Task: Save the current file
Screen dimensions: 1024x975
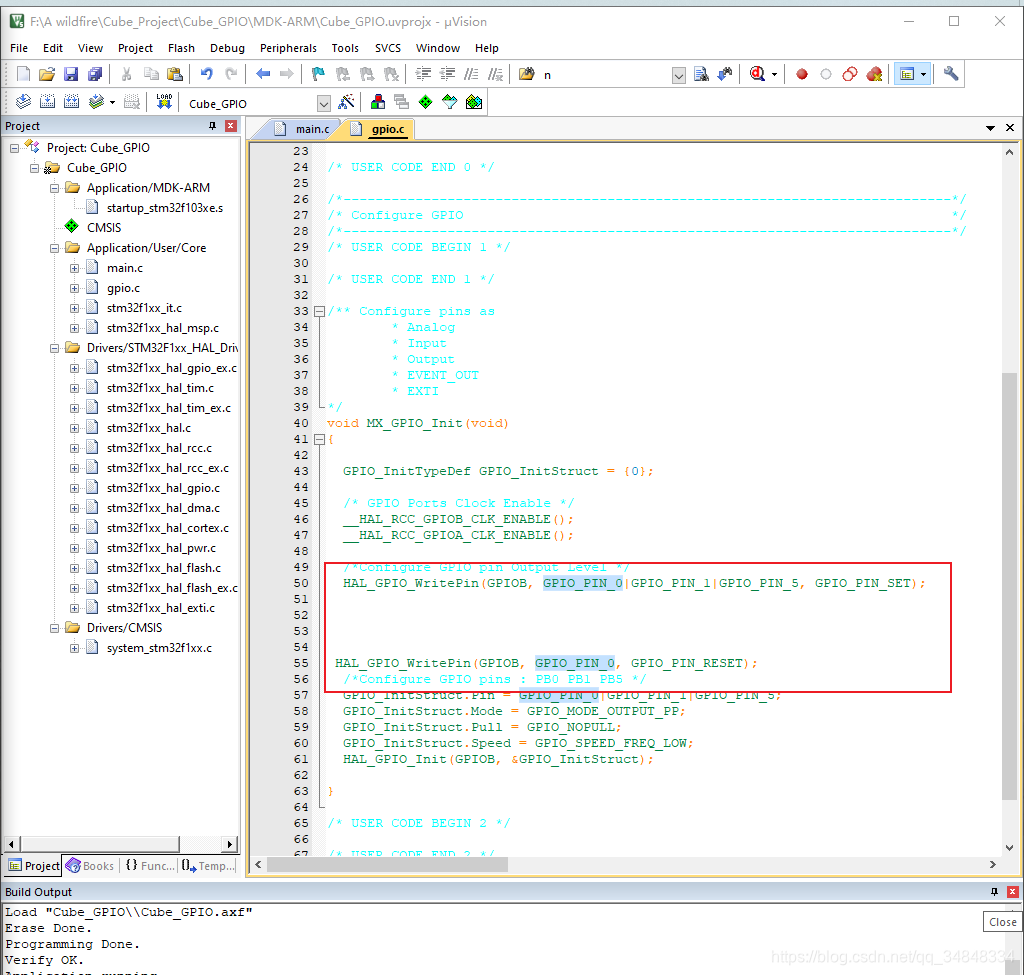Action: coord(71,74)
